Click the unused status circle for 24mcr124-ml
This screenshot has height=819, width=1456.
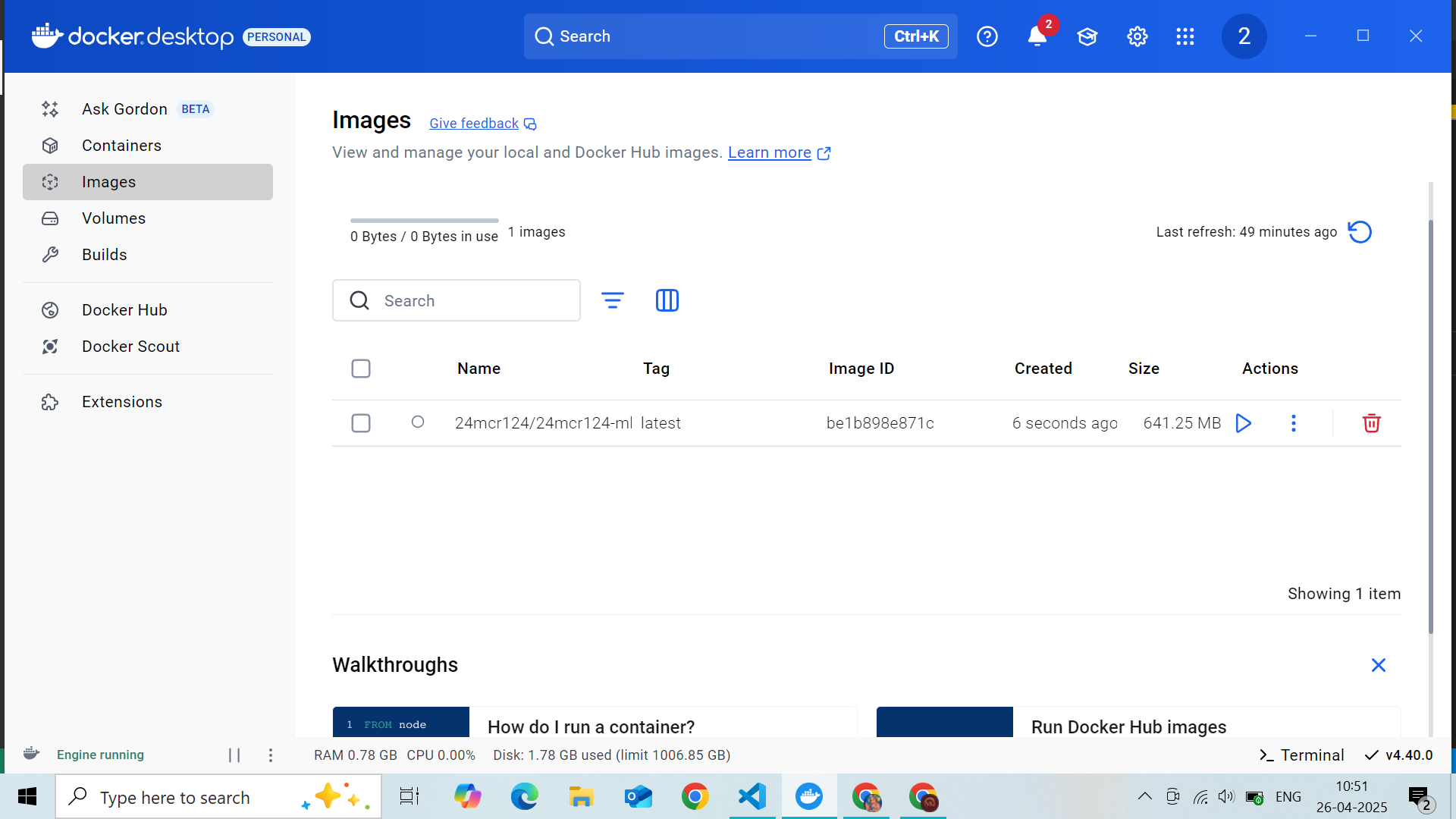point(418,422)
